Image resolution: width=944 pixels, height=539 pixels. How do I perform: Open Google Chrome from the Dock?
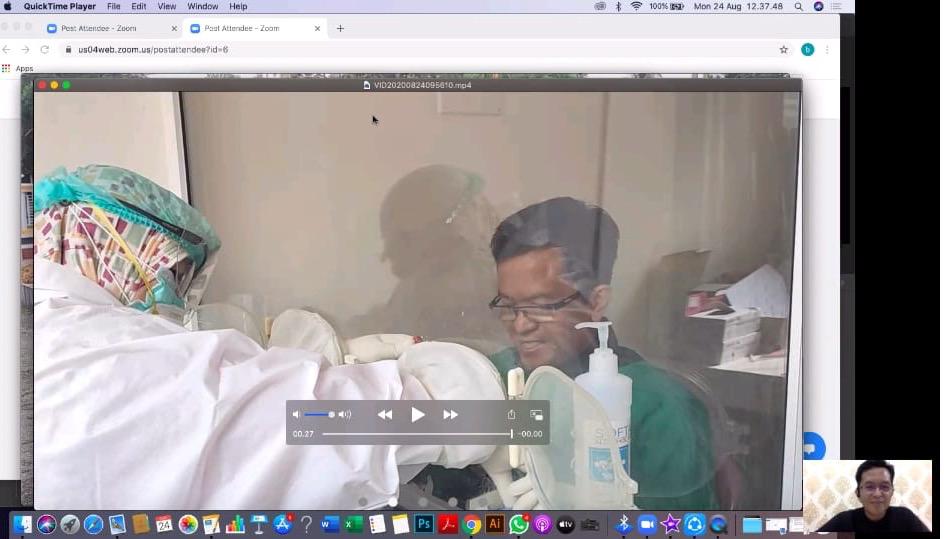coord(472,524)
